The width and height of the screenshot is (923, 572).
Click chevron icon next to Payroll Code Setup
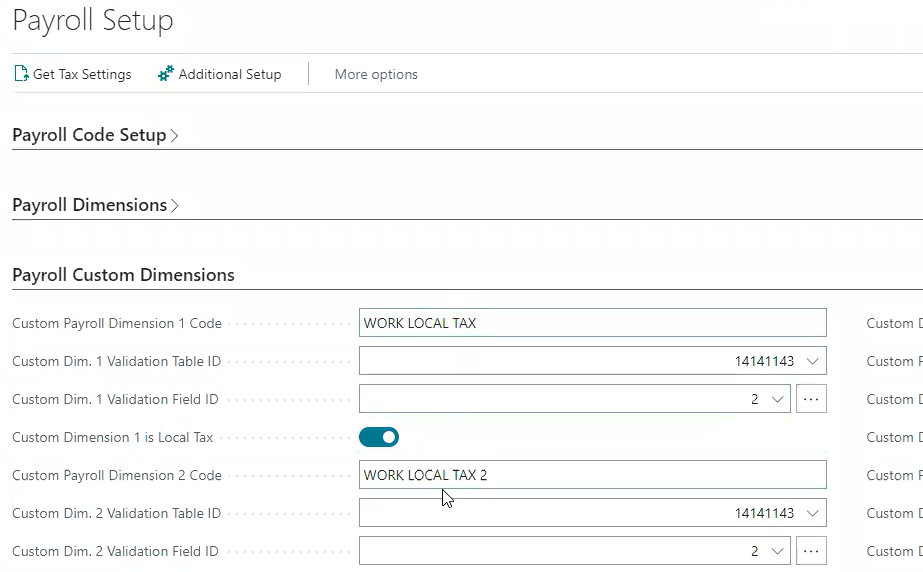coord(175,135)
